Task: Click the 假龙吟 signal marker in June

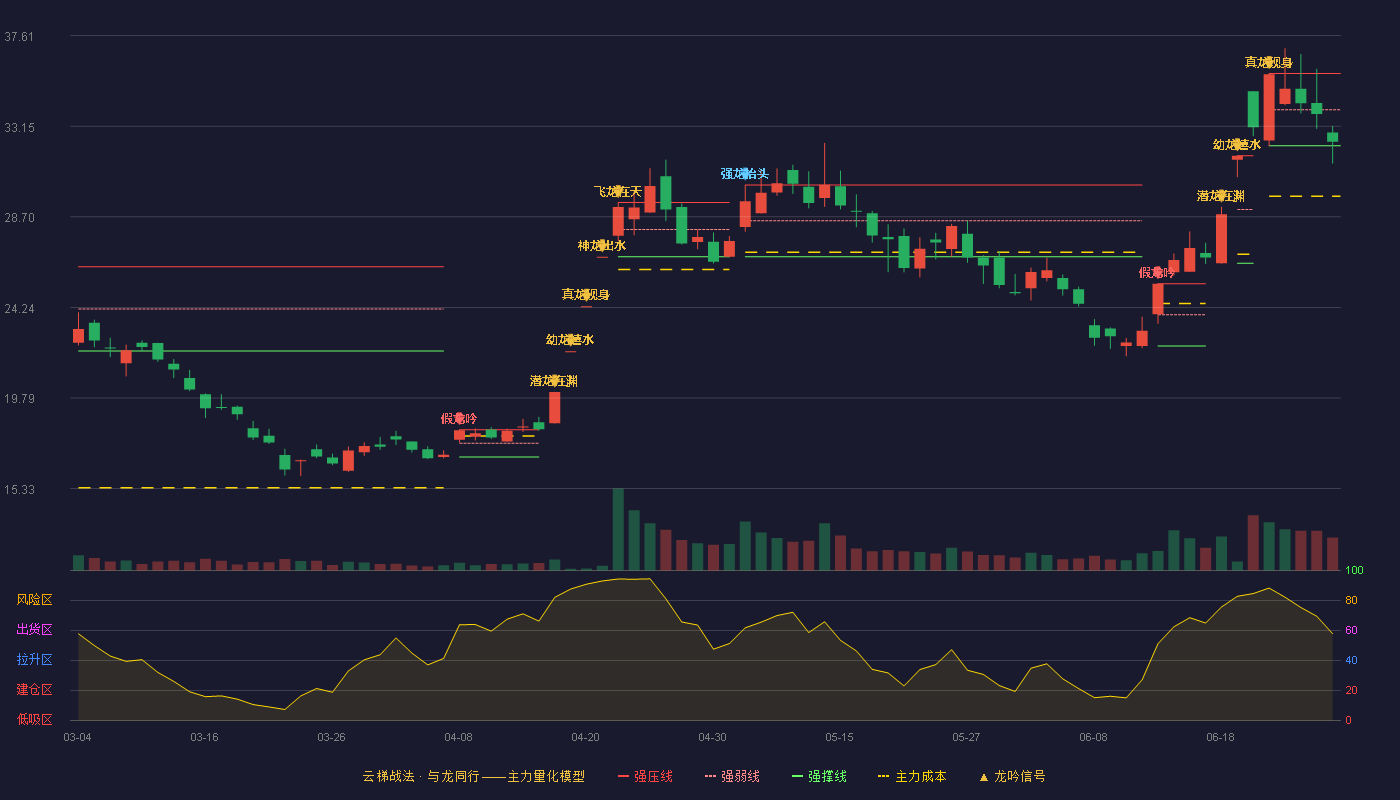Action: (x=1157, y=272)
